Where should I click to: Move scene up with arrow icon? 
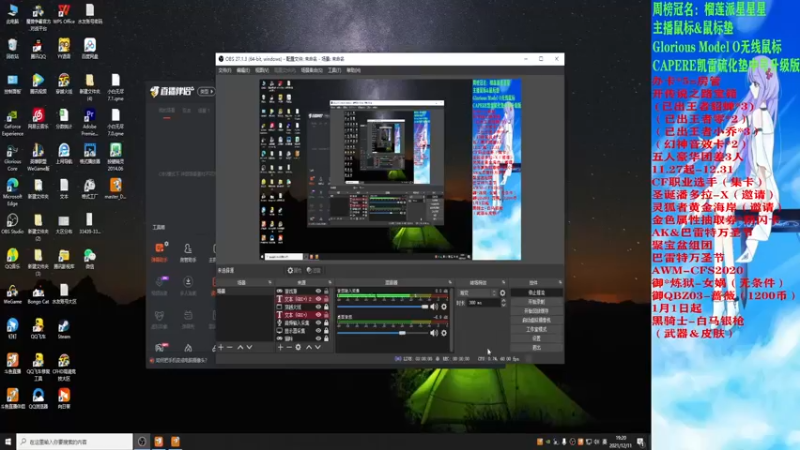(240, 347)
